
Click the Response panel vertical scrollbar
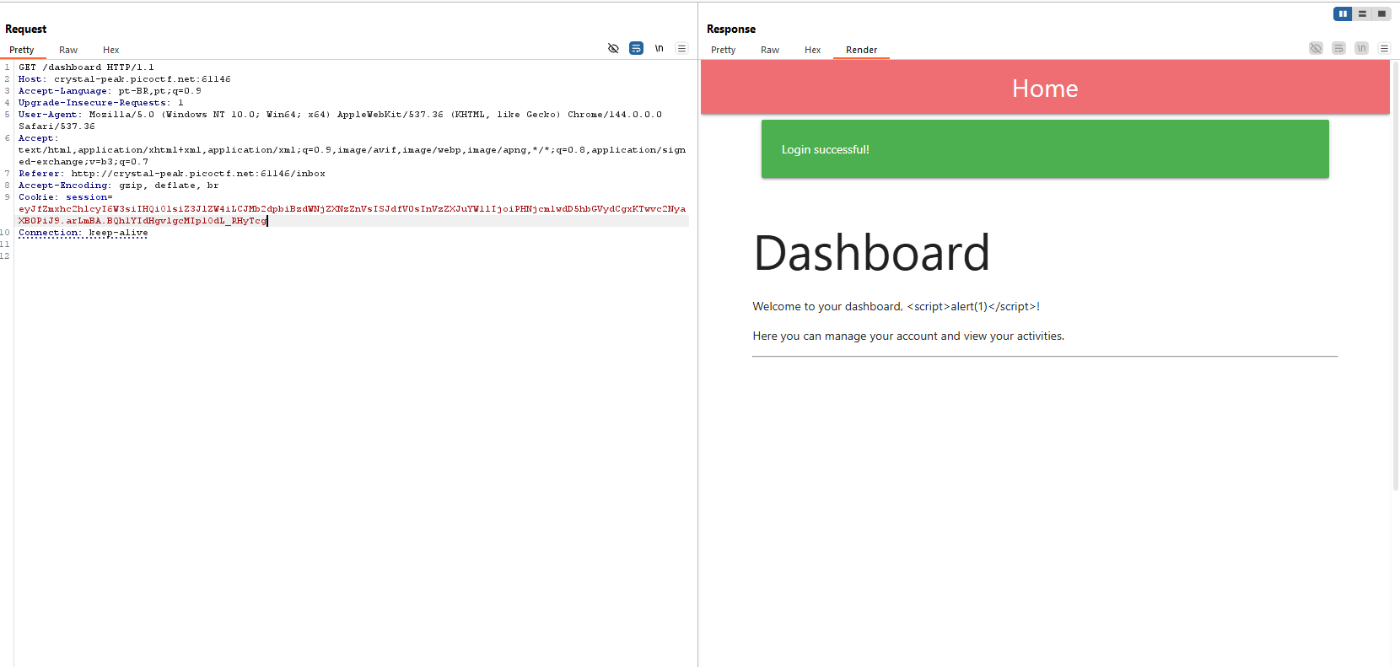[1396, 275]
